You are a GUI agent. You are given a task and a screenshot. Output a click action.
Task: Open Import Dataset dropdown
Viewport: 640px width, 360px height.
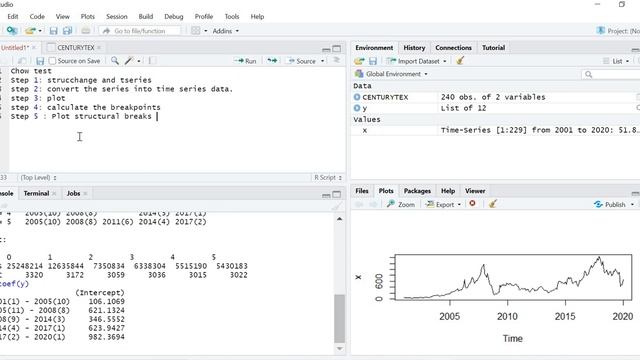416,61
